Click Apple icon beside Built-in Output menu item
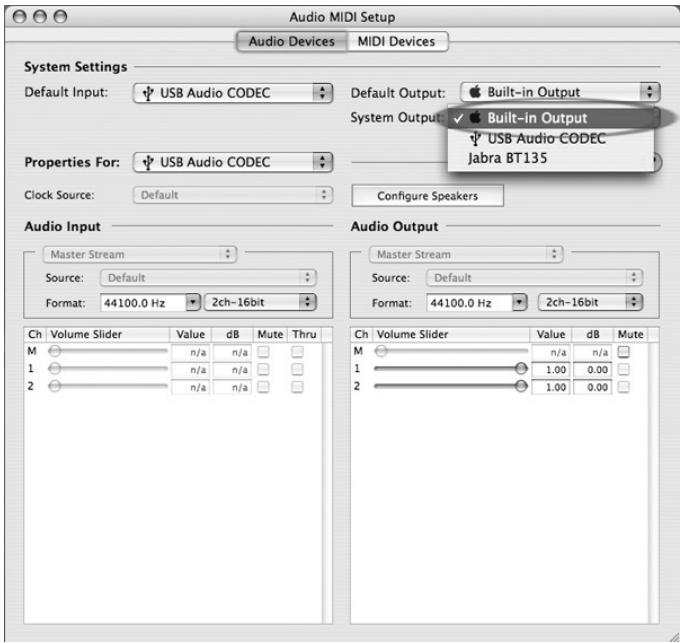Image resolution: width=681 pixels, height=643 pixels. pyautogui.click(x=476, y=118)
